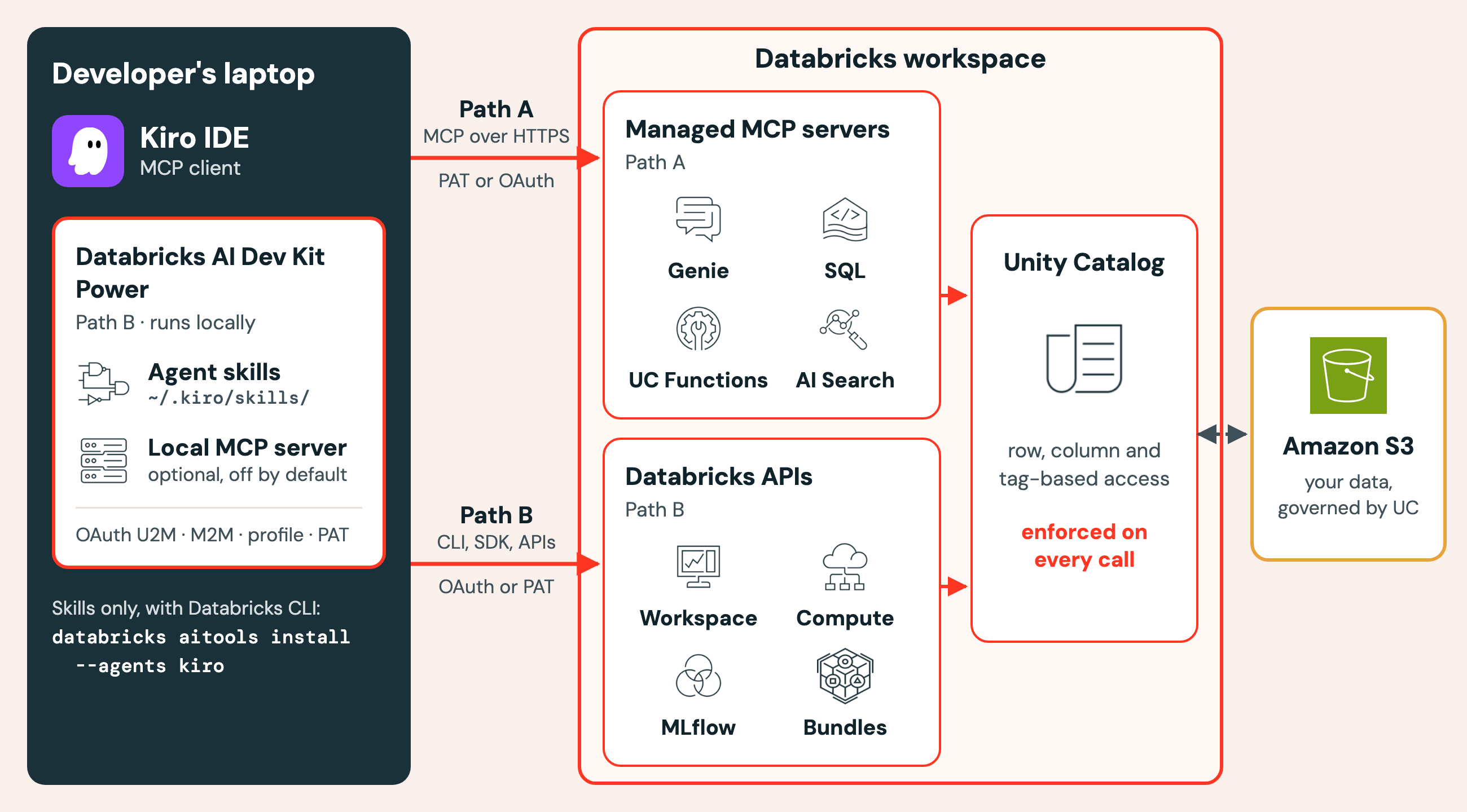Select the Workspace monitor icon
Image resolution: width=1467 pixels, height=812 pixels.
pos(698,566)
